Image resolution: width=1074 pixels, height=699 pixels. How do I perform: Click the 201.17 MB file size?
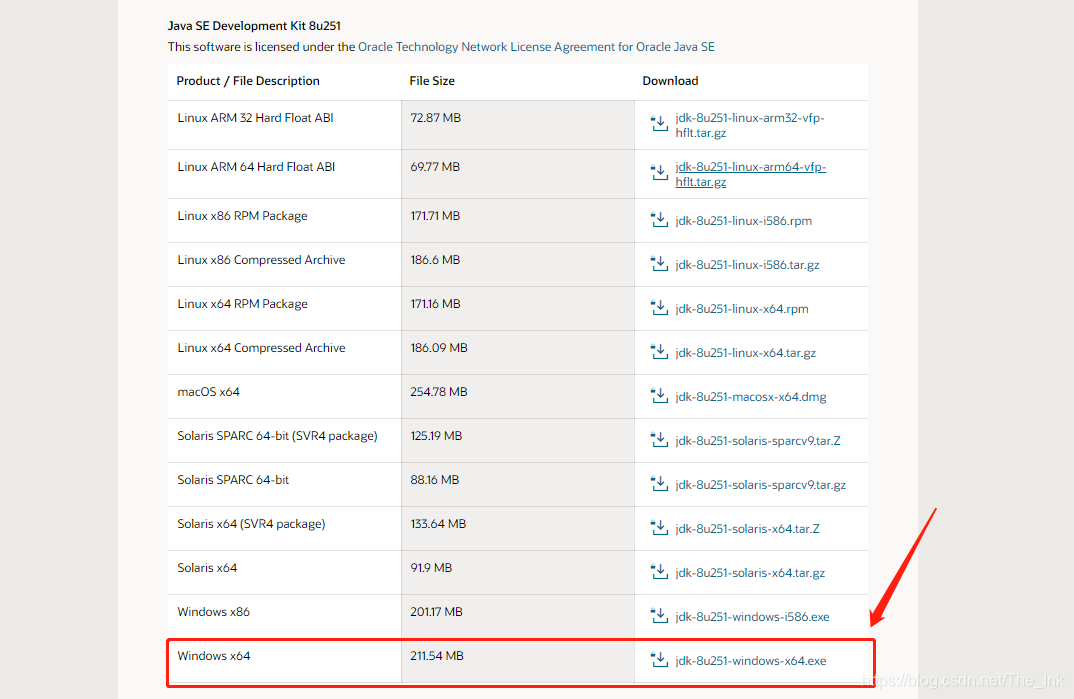coord(437,611)
